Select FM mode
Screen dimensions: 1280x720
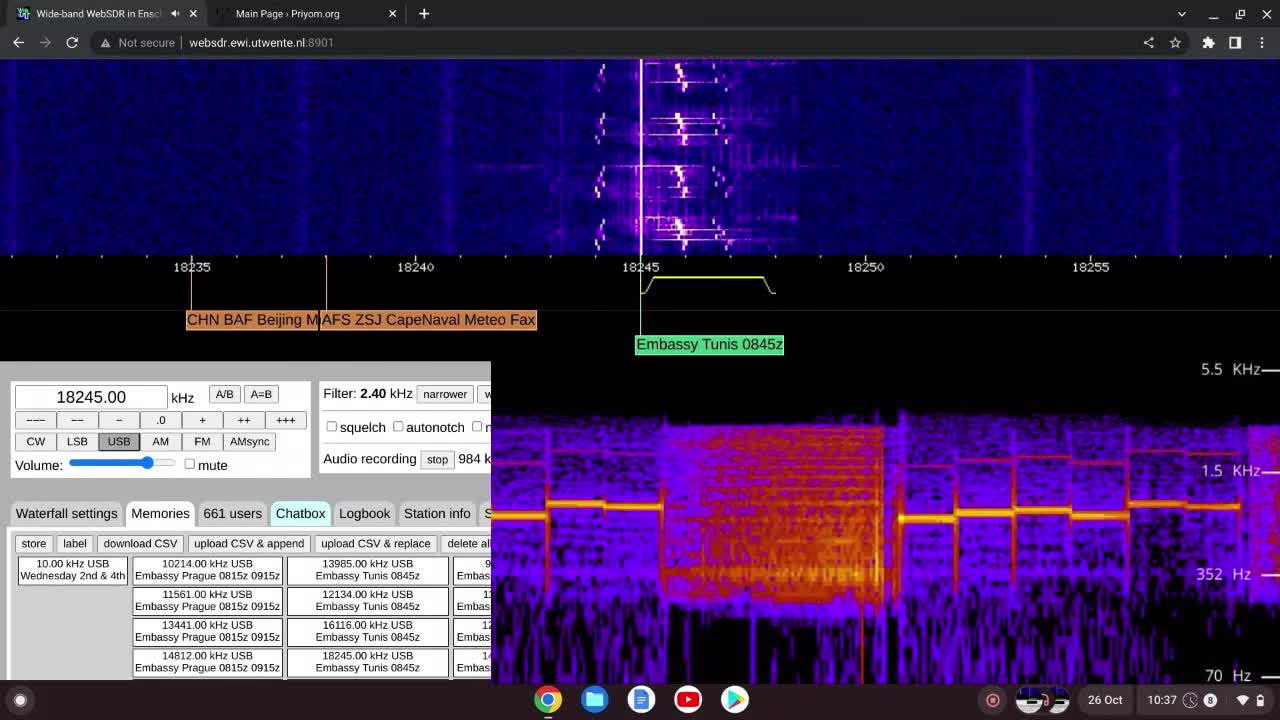tap(202, 441)
